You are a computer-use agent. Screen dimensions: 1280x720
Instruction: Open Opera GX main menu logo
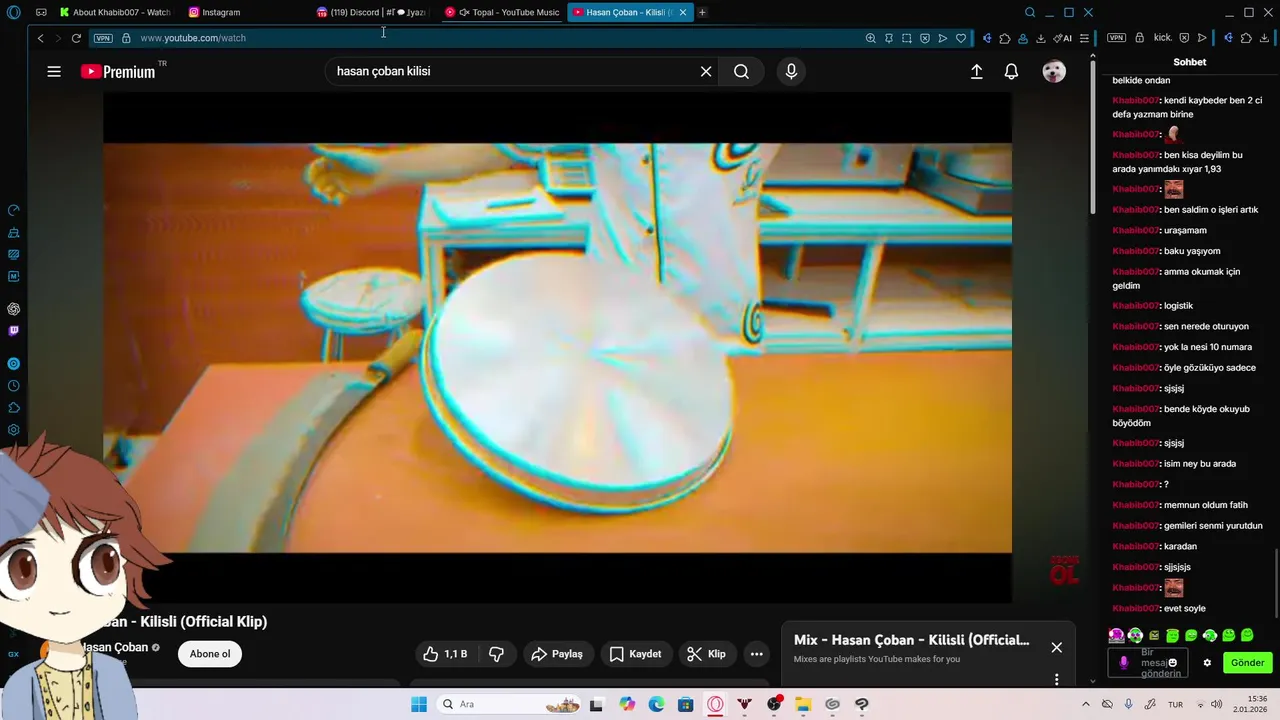click(13, 12)
